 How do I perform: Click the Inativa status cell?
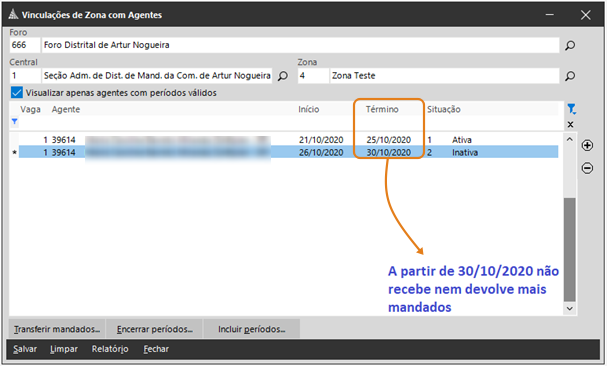tap(465, 152)
